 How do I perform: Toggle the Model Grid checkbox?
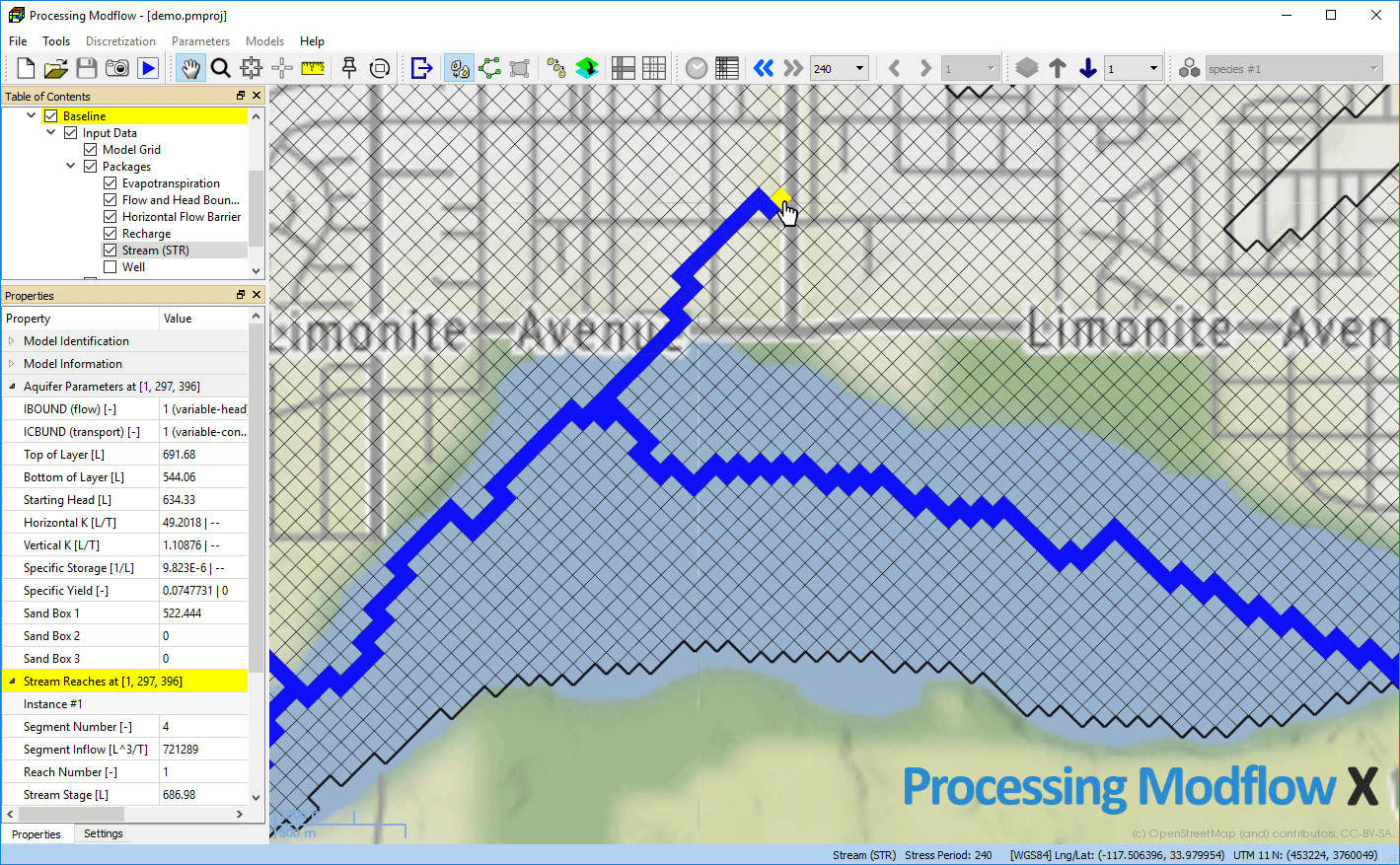coord(91,150)
